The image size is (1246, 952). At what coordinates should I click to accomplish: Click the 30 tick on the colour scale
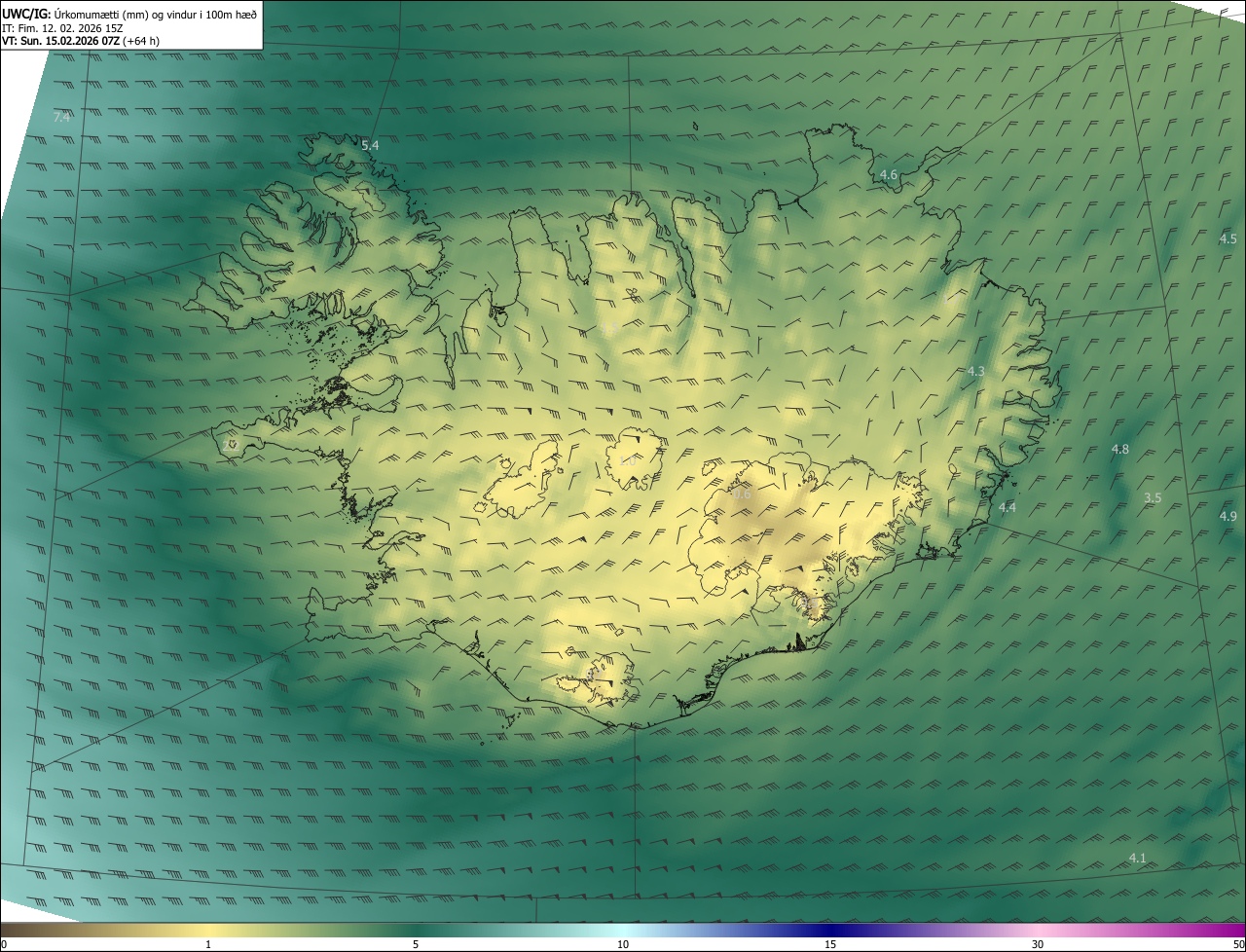click(x=1038, y=944)
